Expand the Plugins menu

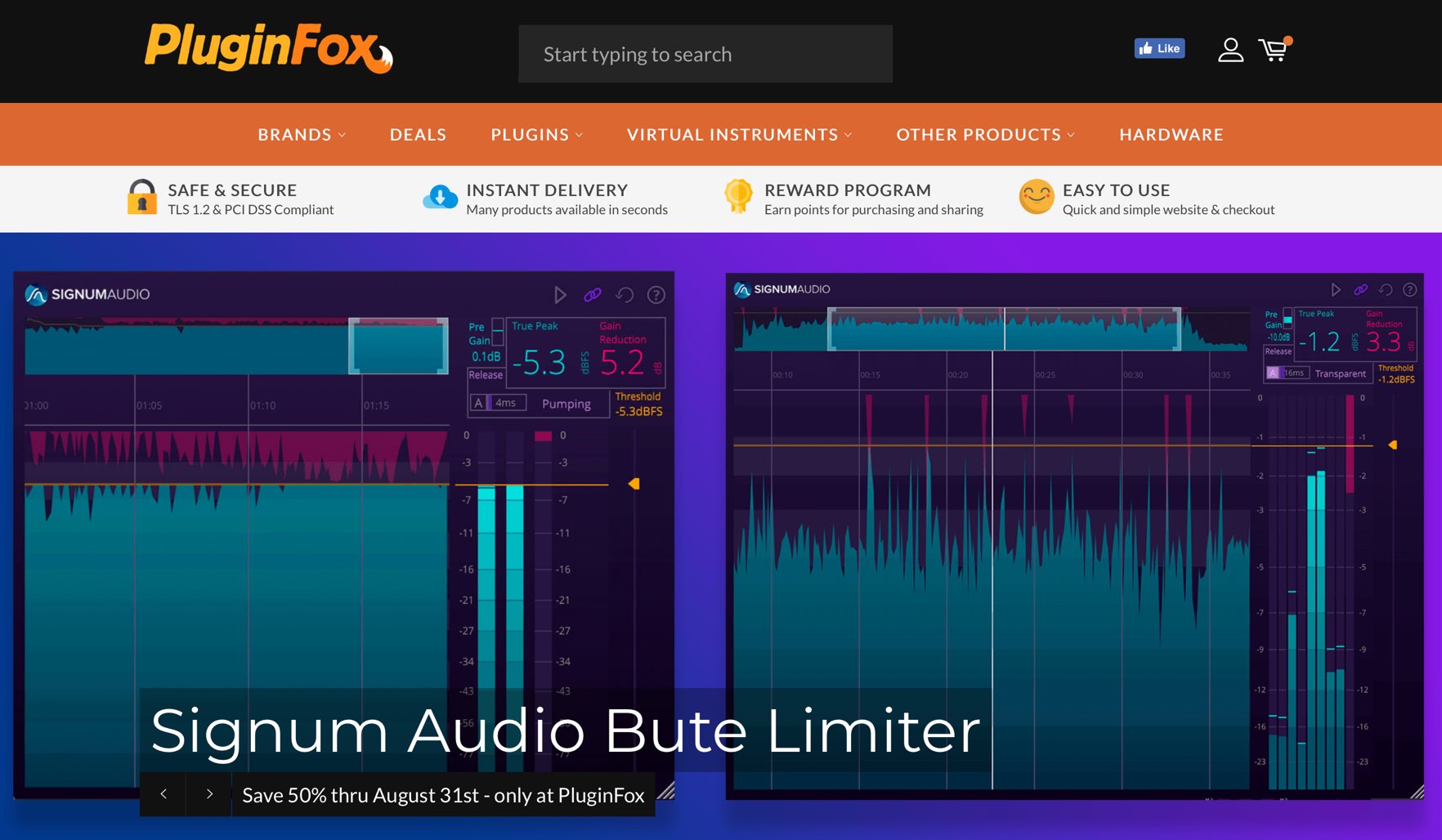click(x=537, y=135)
